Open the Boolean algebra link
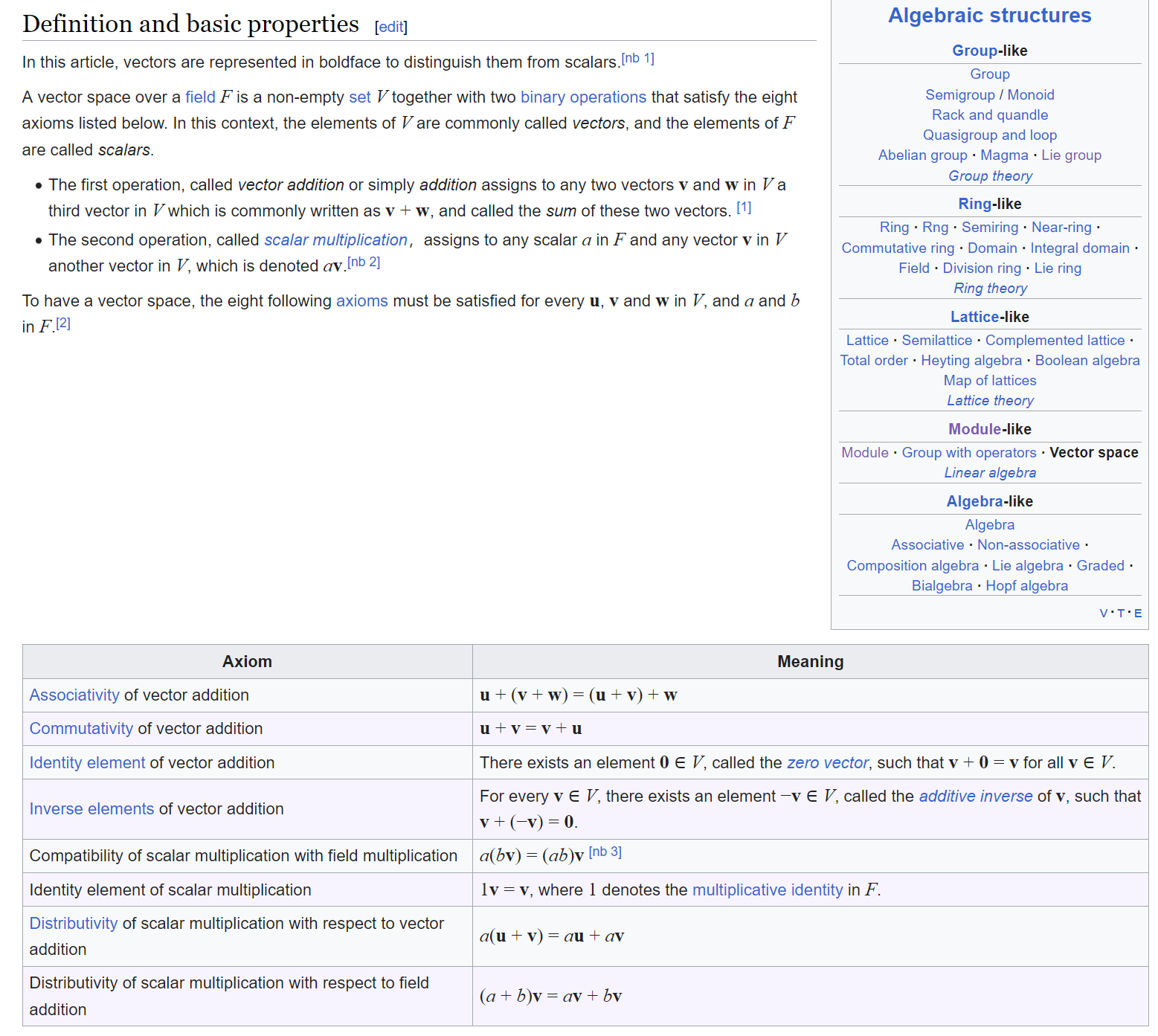1158x1036 pixels. click(x=1087, y=361)
